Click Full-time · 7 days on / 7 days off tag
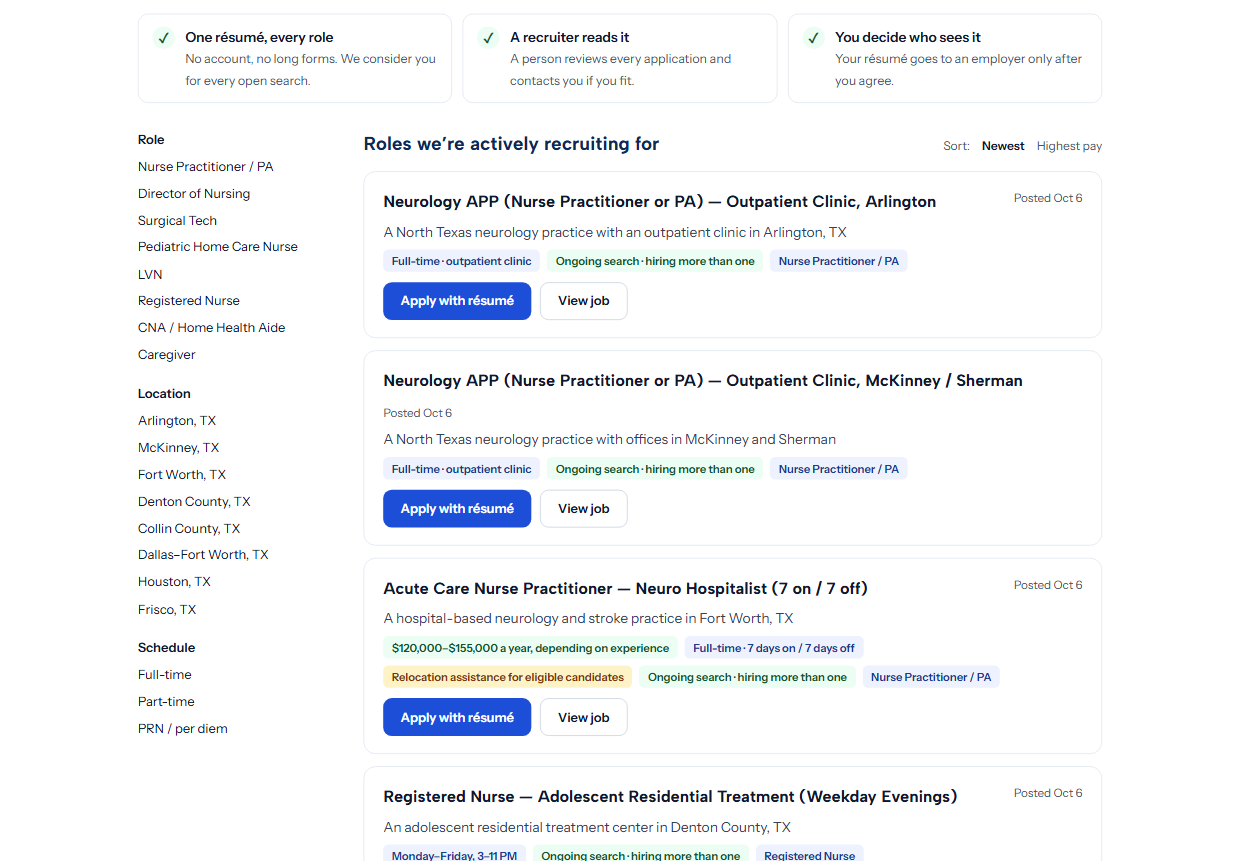Viewport: 1240px width, 861px height. coord(774,648)
